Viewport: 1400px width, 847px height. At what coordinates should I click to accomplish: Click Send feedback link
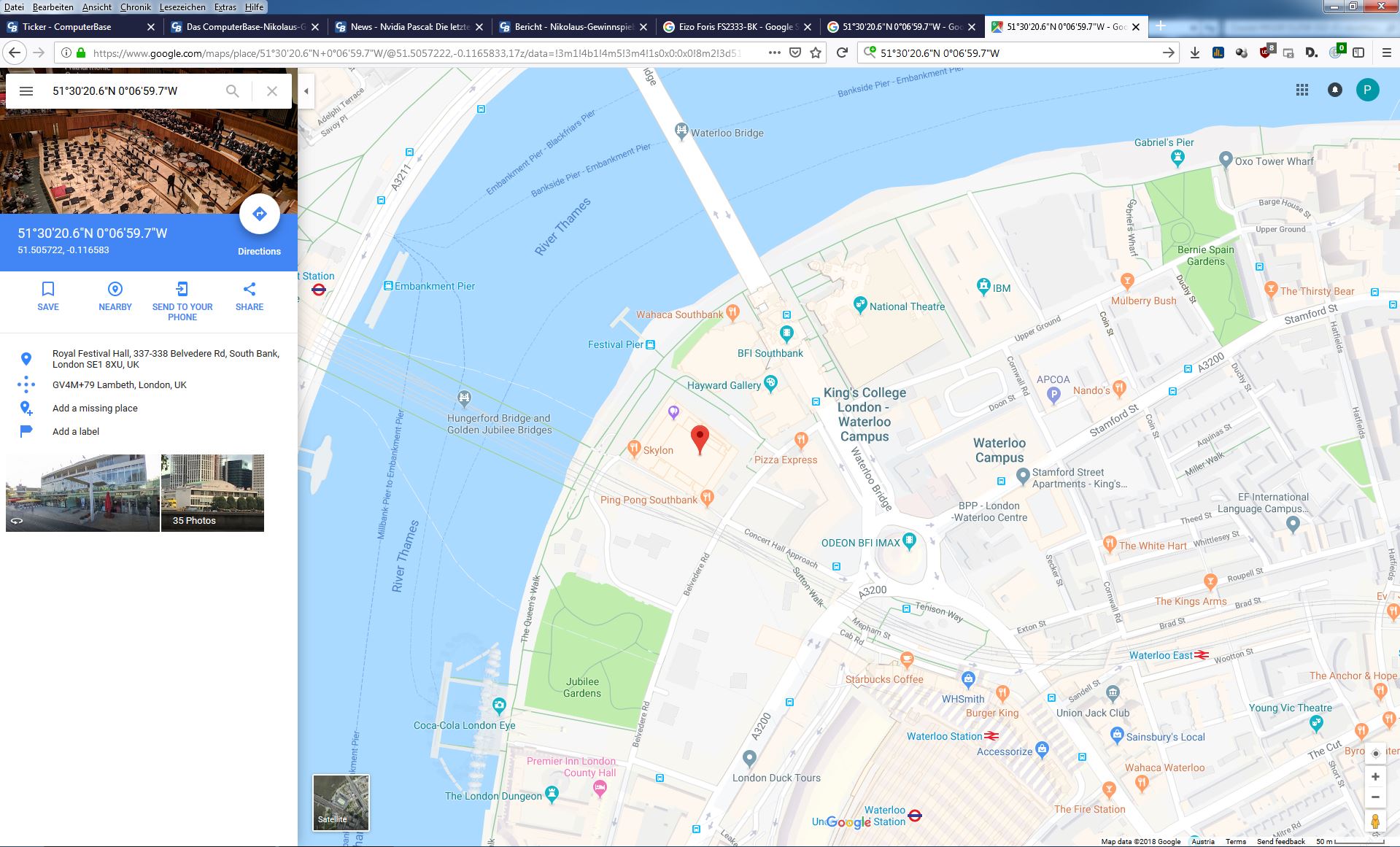[x=1281, y=841]
